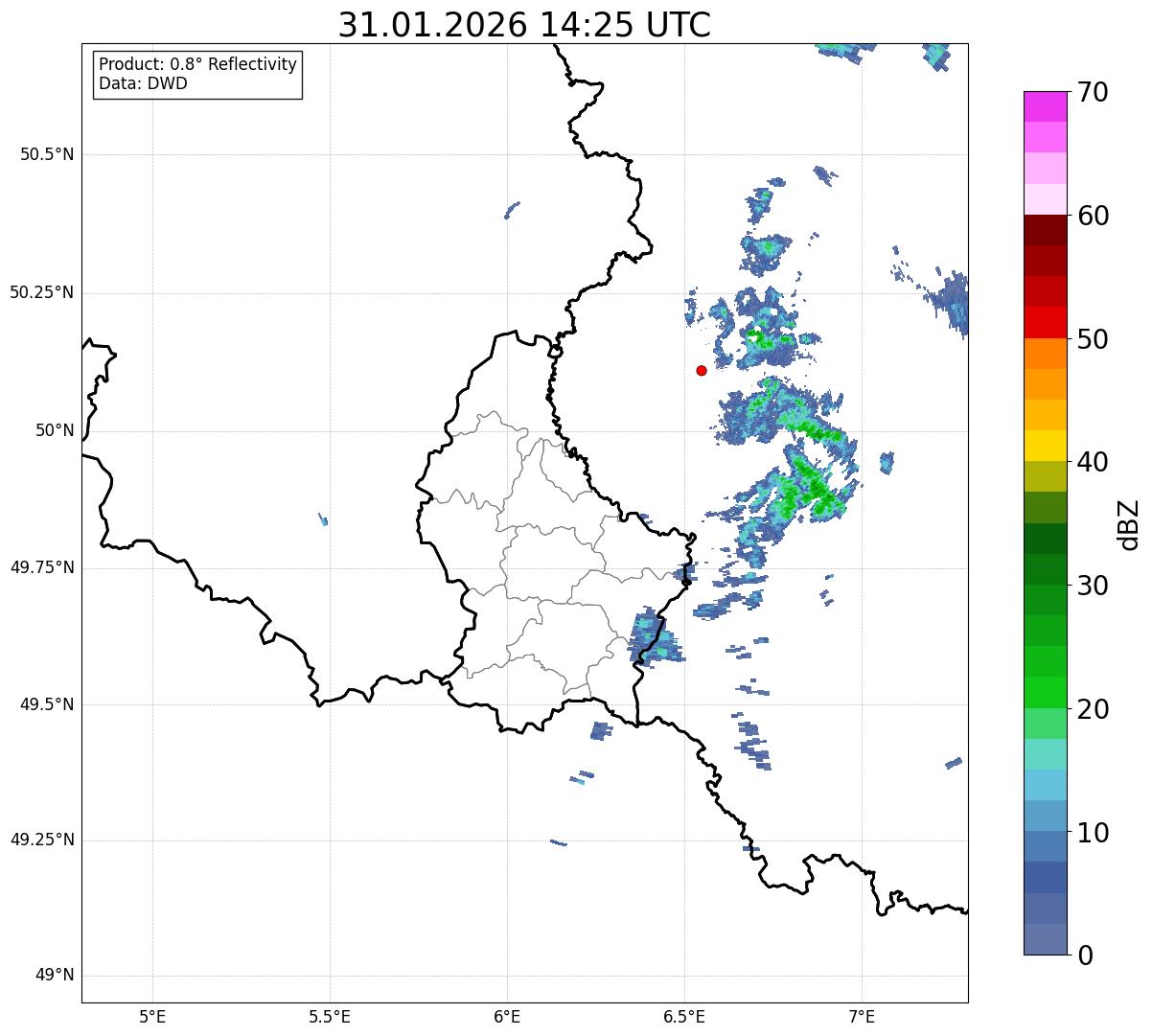Screen dimensions: 1152x1036
Task: Click the 49.5°N latitude label
Action: coord(47,705)
